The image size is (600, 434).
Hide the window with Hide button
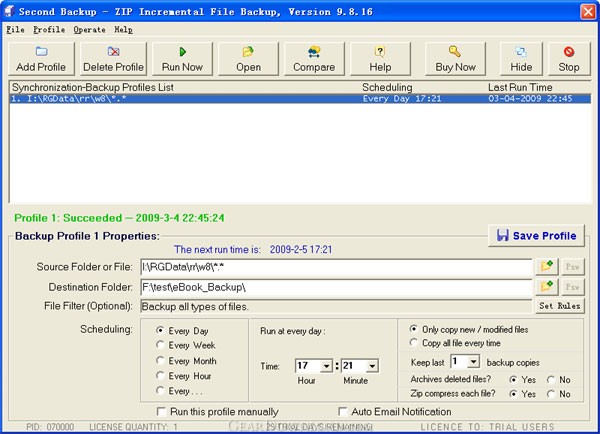[x=521, y=59]
